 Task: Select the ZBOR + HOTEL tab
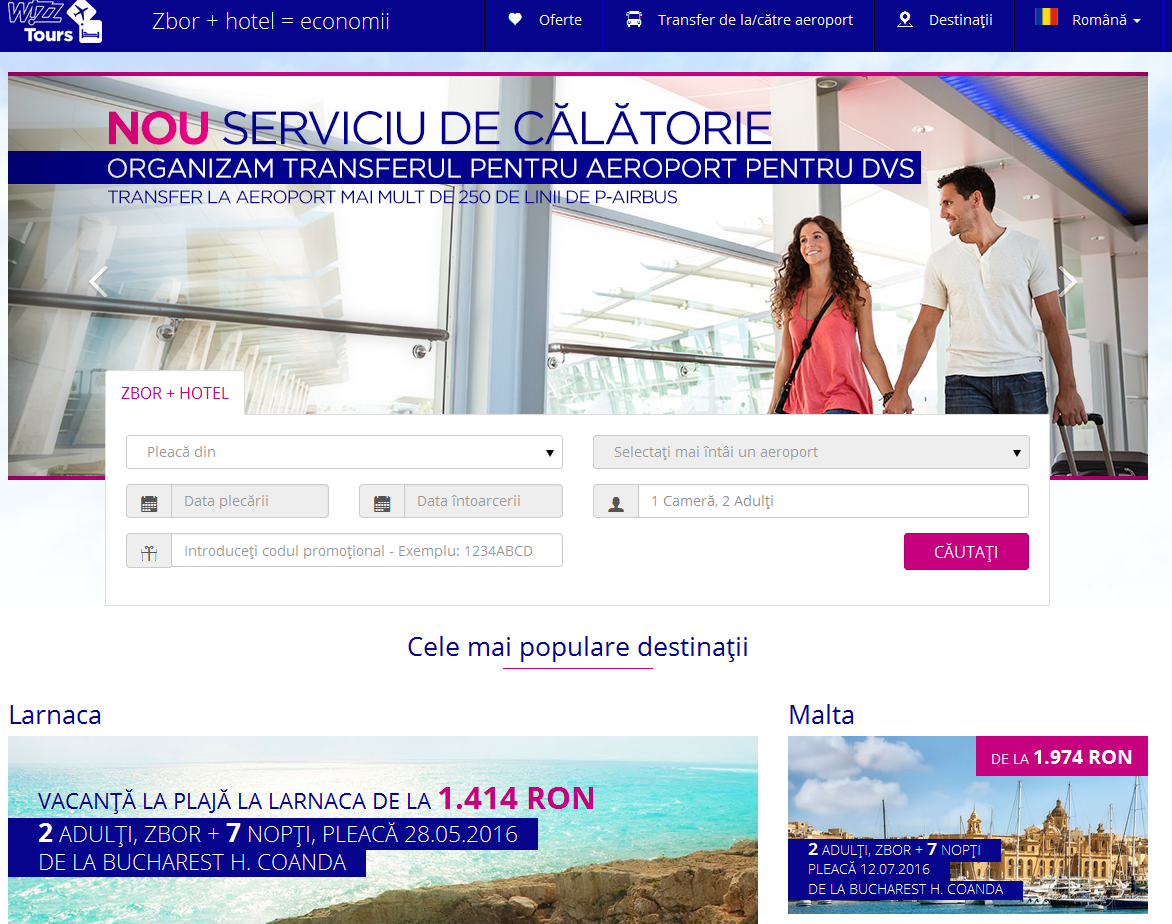[x=175, y=393]
